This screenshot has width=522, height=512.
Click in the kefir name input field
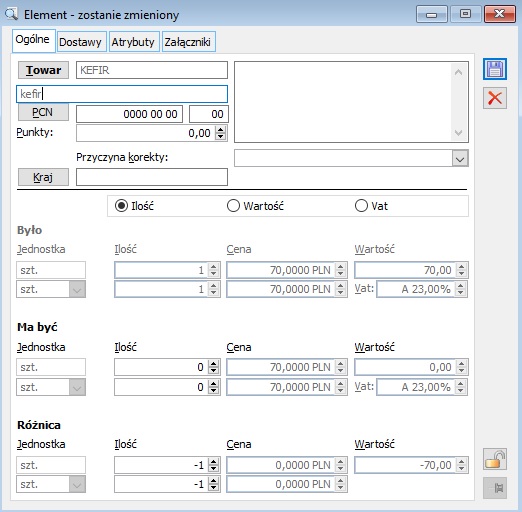click(x=122, y=94)
